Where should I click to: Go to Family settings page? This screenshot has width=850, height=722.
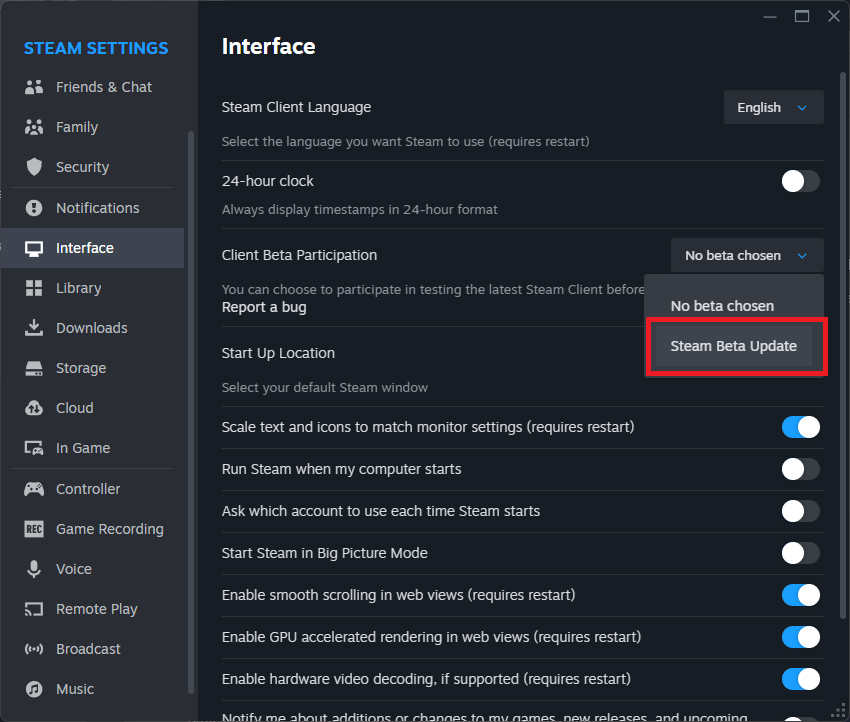[93, 127]
